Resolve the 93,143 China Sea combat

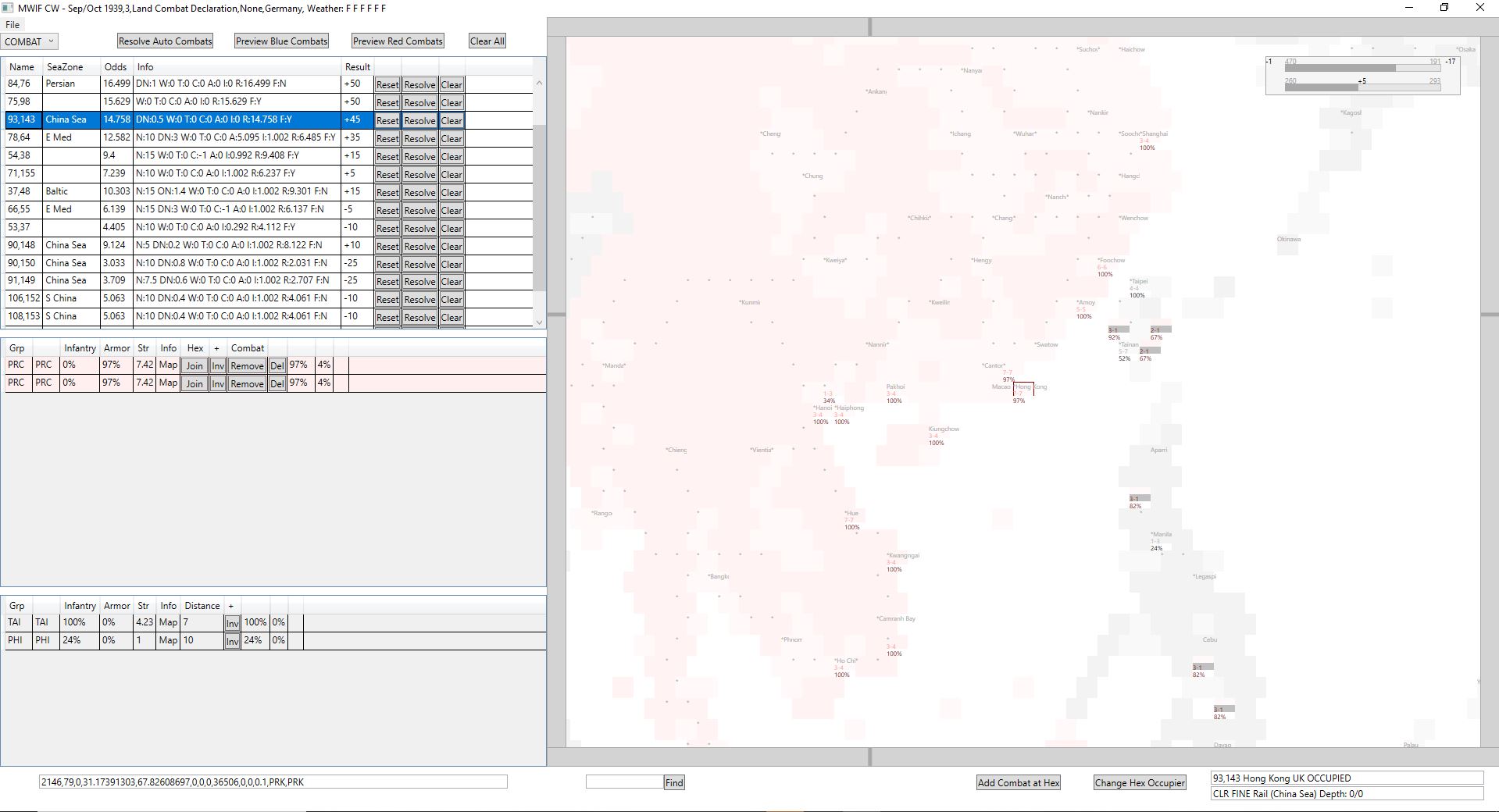[419, 120]
